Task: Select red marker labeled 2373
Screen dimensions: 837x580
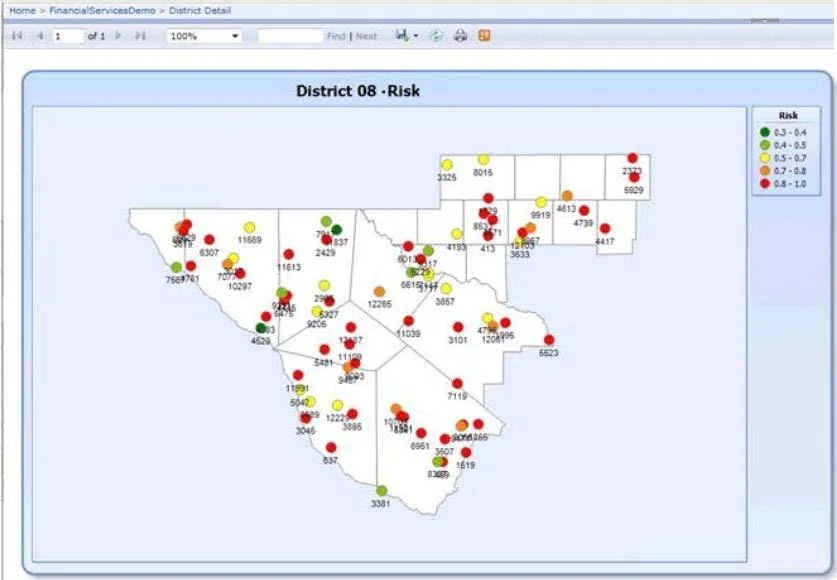Action: click(633, 158)
